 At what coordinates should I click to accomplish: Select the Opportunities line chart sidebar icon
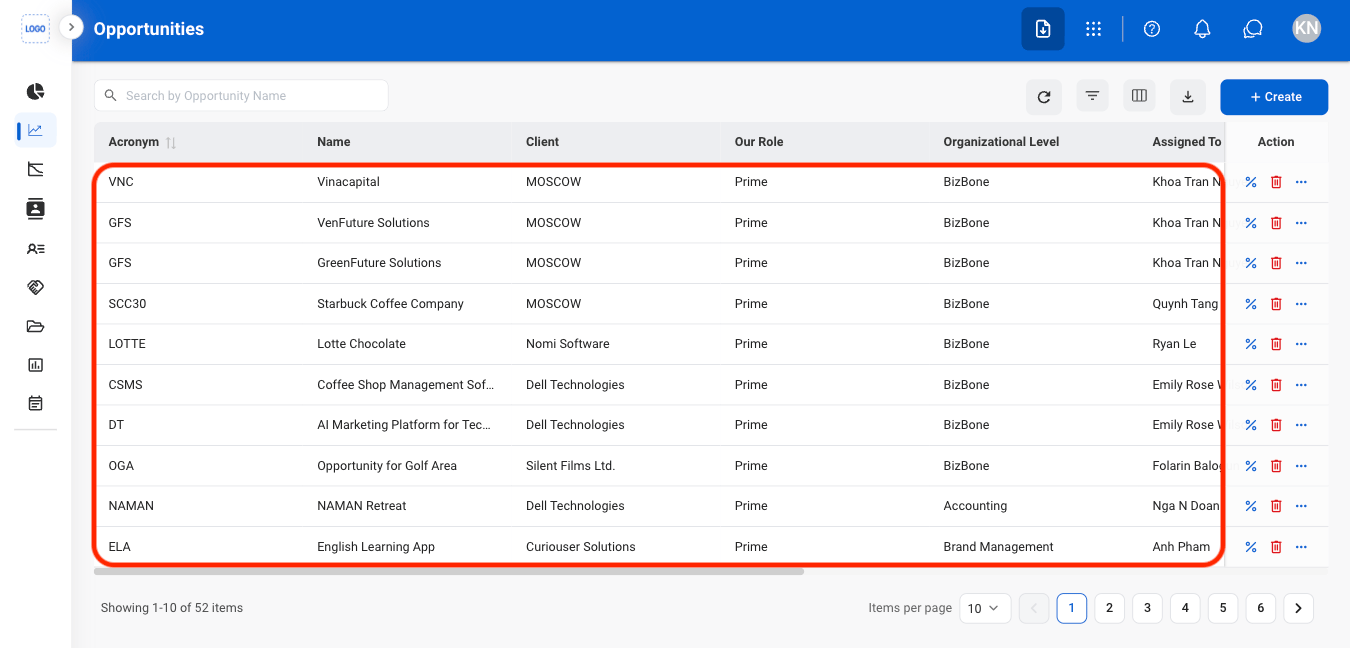click(x=36, y=130)
